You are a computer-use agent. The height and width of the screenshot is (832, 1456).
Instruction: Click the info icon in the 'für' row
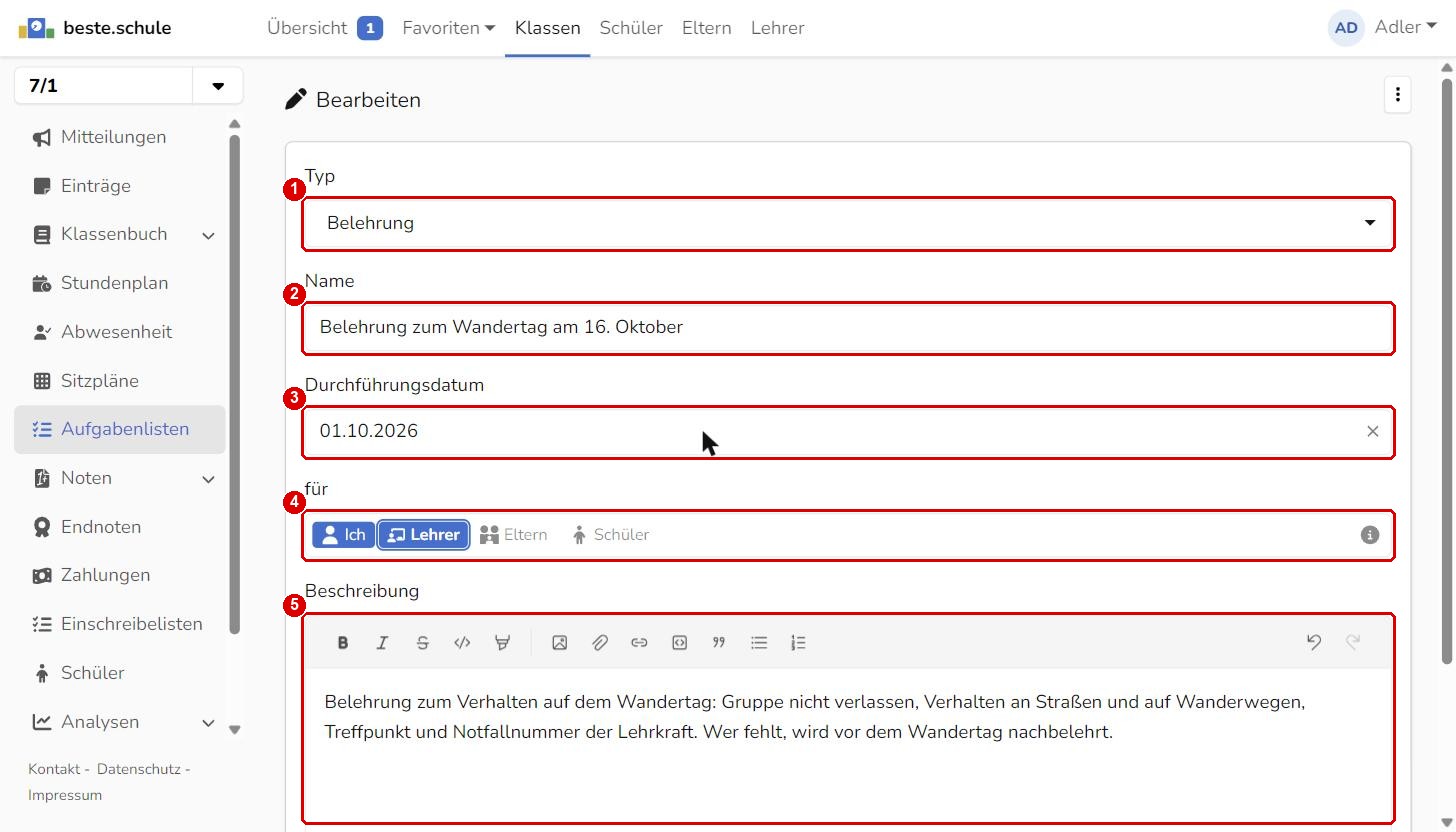point(1370,535)
